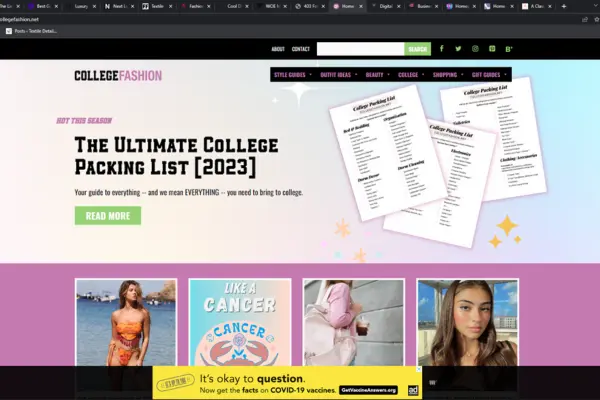This screenshot has height=400, width=600.
Task: Open the College Fashion Facebook page icon
Action: [441, 49]
